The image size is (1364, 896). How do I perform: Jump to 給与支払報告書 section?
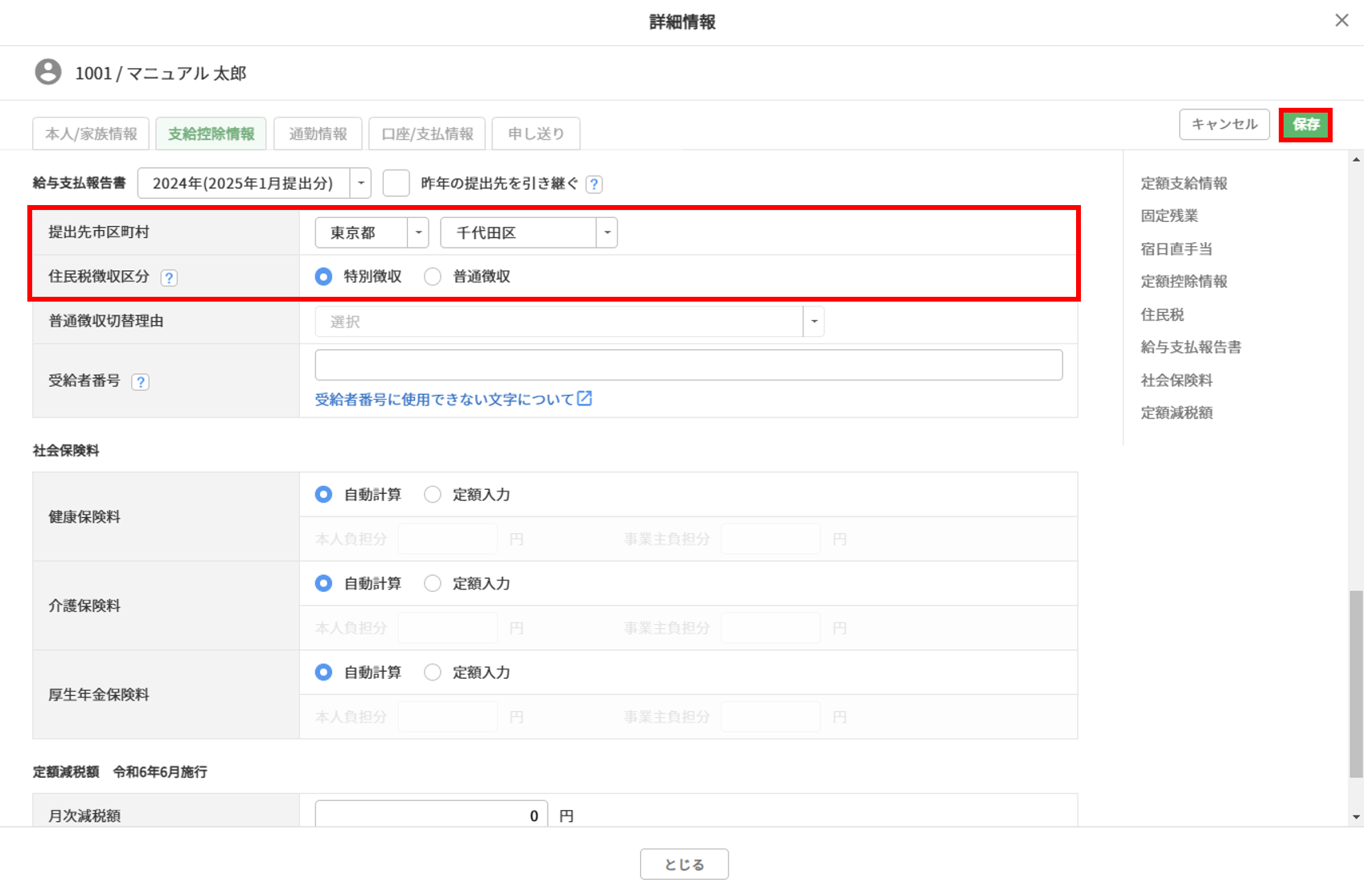click(x=1191, y=347)
